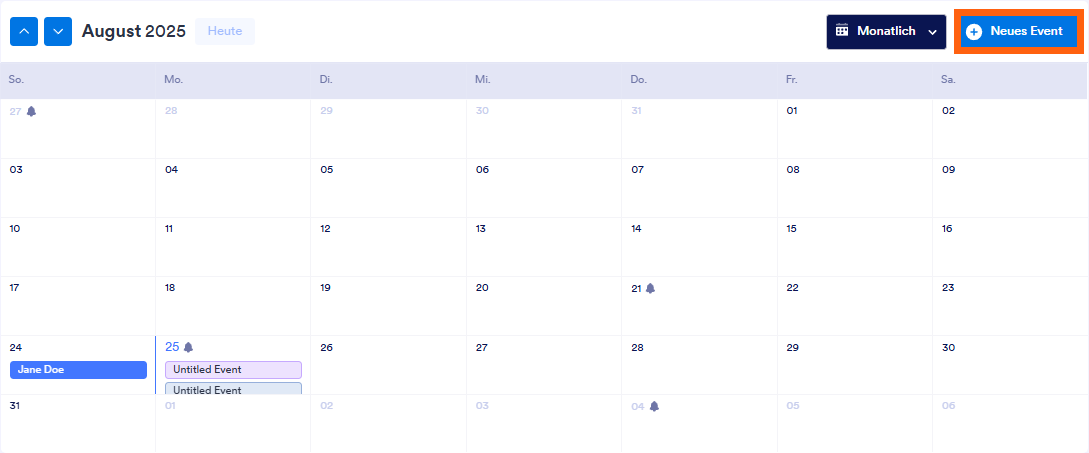Click the August 2025 month title
This screenshot has width=1089, height=453.
tap(134, 31)
